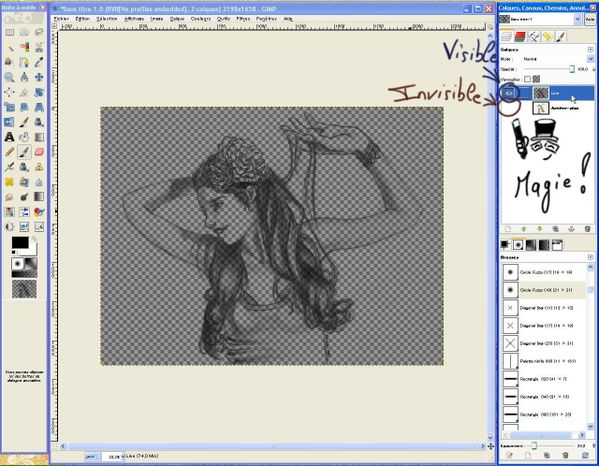Open the Couleurs menu
Viewport: 599px width, 466px height.
click(201, 18)
